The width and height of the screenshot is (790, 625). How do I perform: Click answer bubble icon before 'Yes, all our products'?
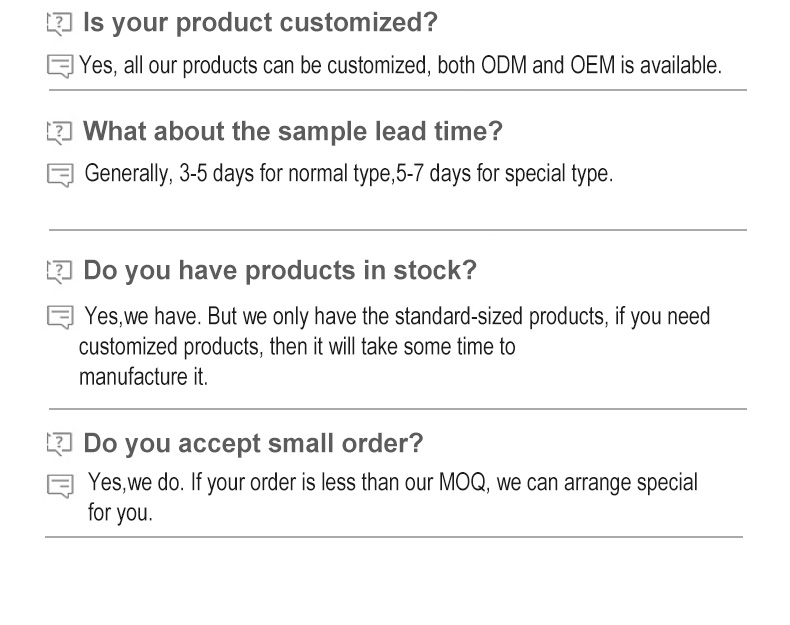coord(60,67)
